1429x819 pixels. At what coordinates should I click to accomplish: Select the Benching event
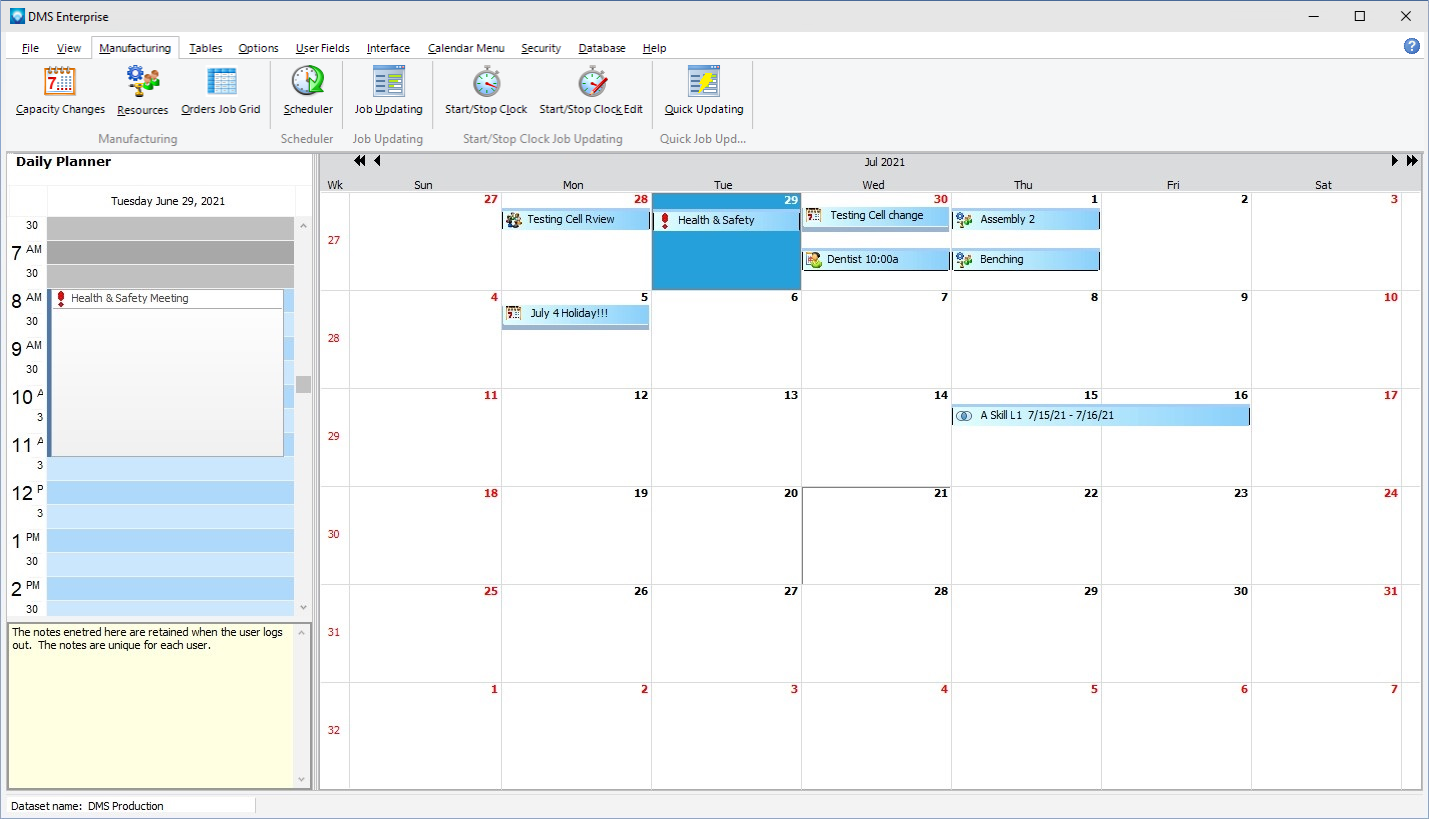(1026, 260)
